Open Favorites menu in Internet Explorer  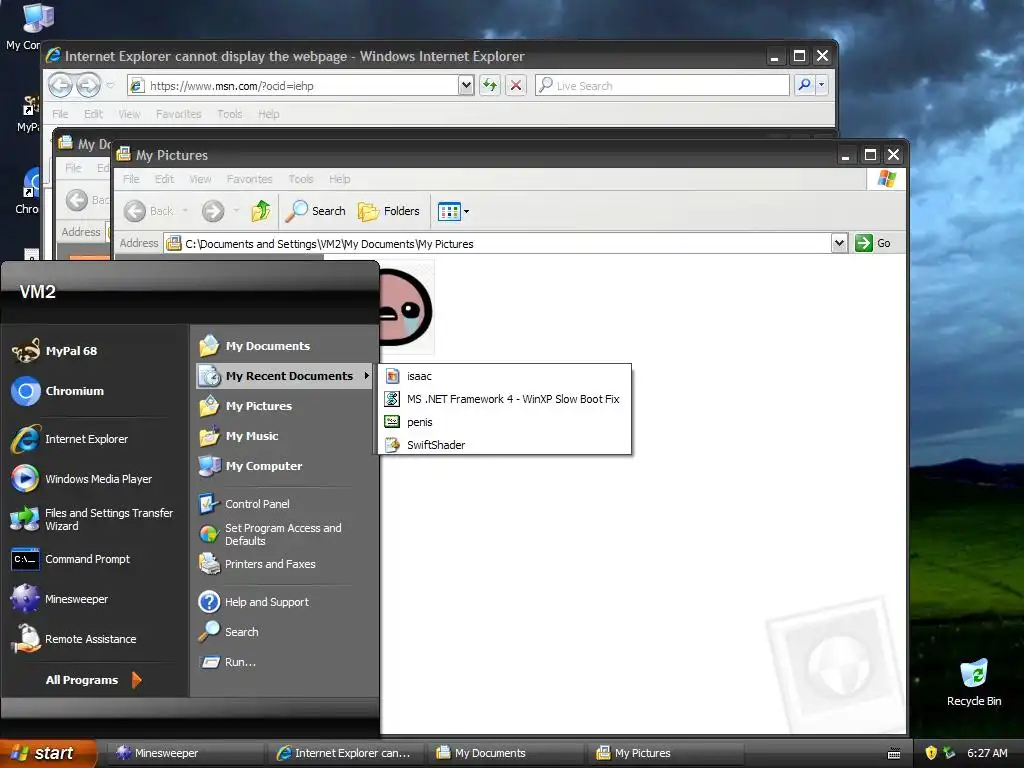click(x=178, y=114)
